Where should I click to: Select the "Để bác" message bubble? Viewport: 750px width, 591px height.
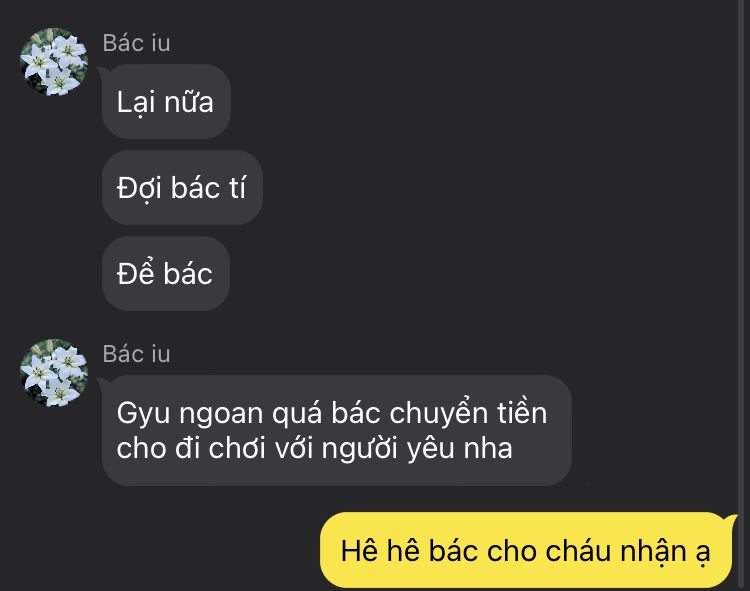click(165, 274)
